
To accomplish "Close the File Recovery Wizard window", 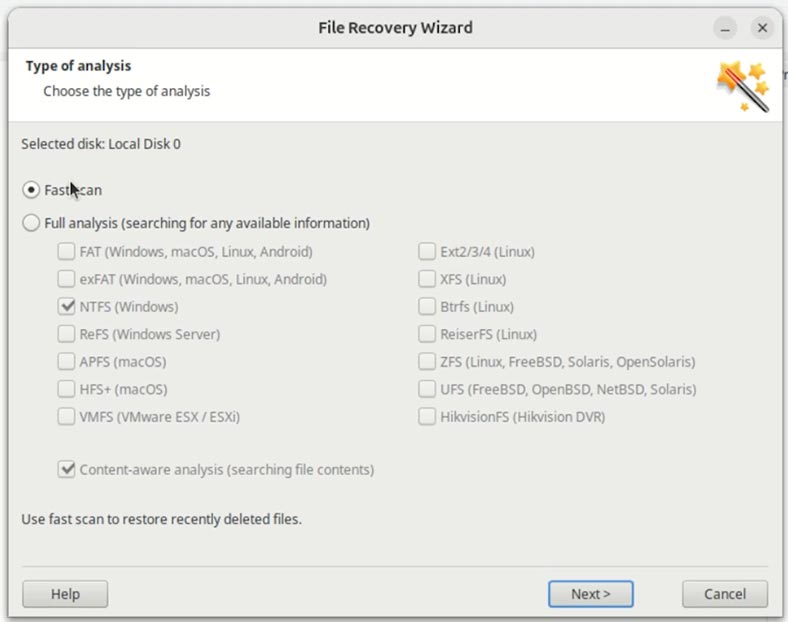I will [x=762, y=28].
